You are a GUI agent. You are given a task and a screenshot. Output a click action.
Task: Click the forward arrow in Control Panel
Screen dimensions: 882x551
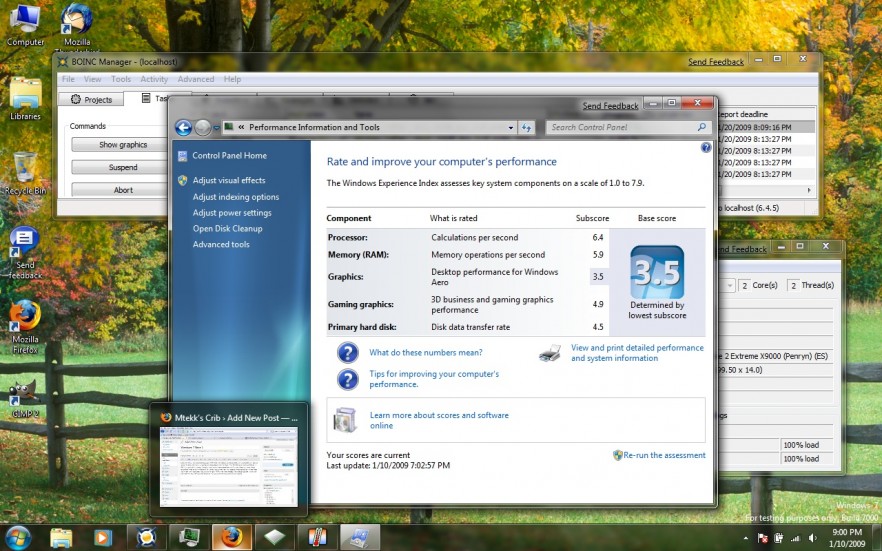coord(202,128)
